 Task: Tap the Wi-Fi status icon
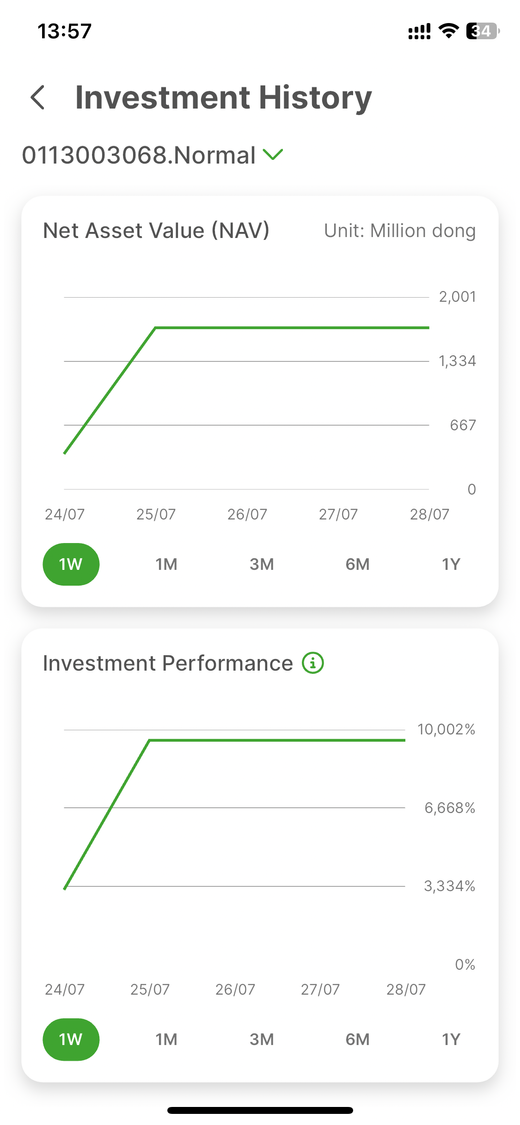click(449, 31)
